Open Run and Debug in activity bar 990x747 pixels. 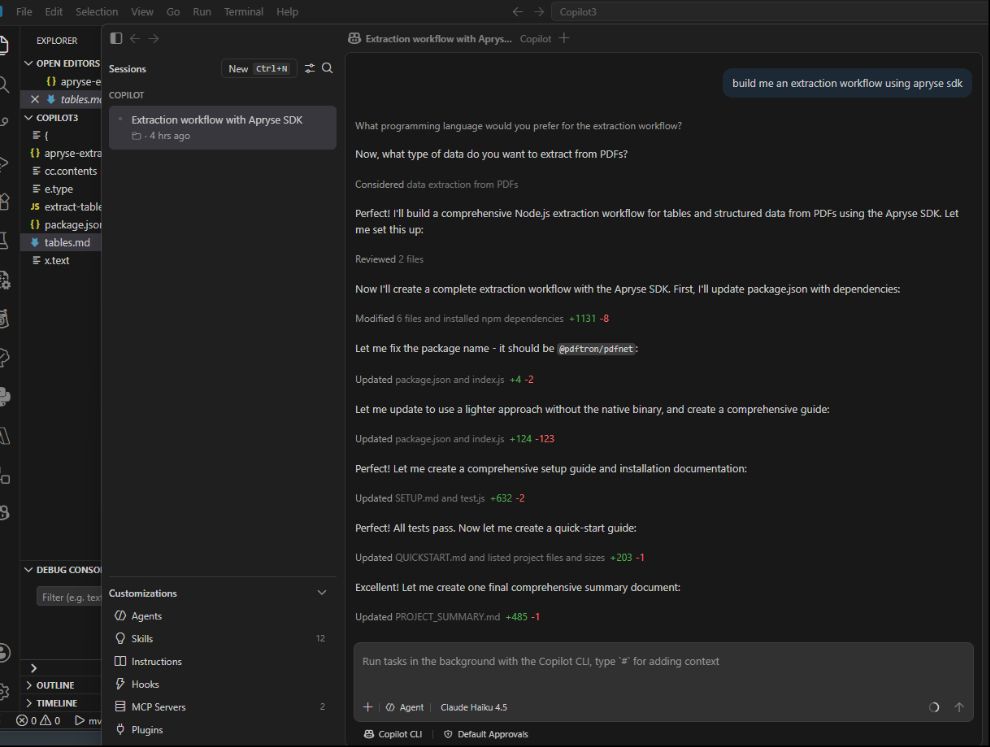pyautogui.click(x=4, y=163)
